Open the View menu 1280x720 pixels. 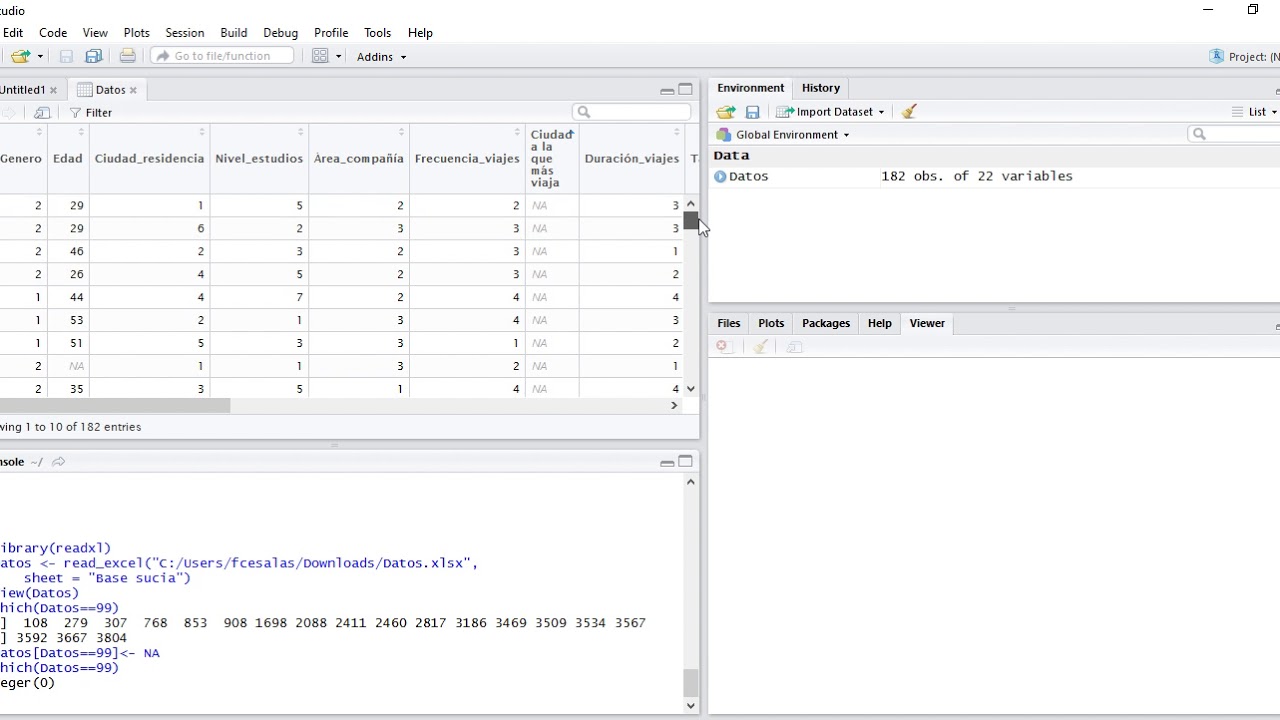click(x=95, y=33)
